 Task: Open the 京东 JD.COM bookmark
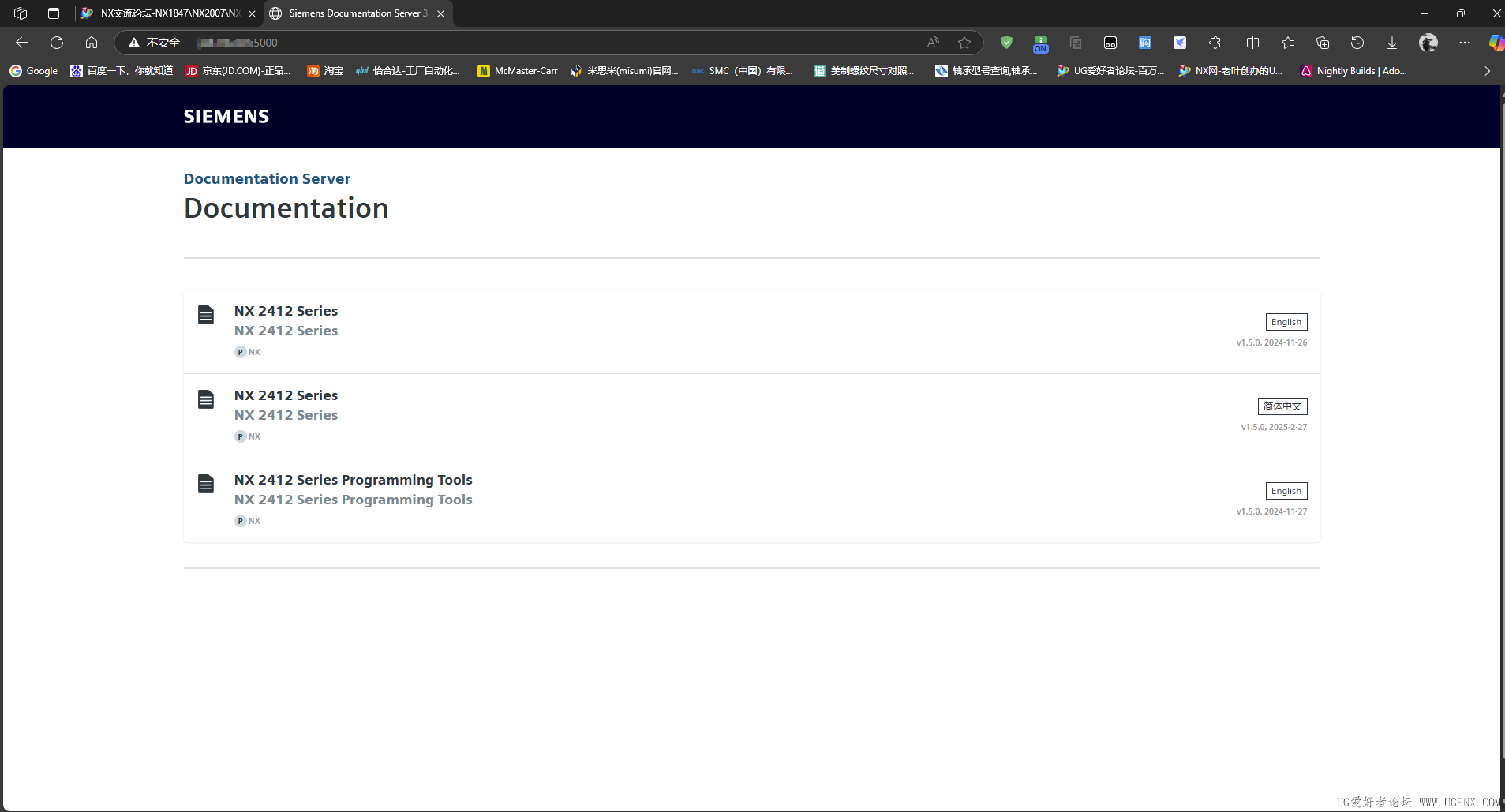[238, 71]
